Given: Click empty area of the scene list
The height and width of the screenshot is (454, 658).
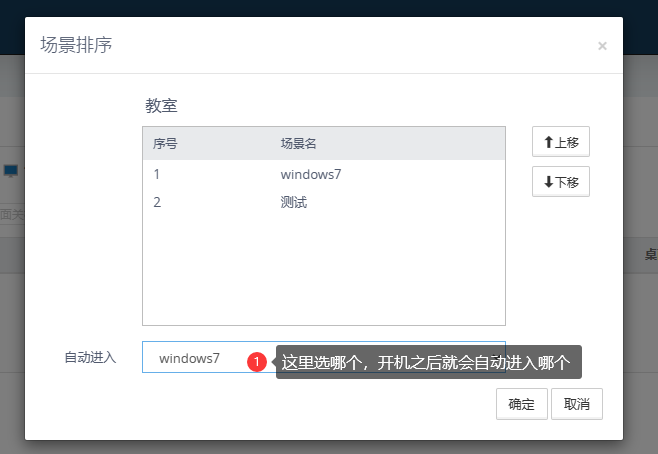Looking at the screenshot, I should click(x=323, y=270).
